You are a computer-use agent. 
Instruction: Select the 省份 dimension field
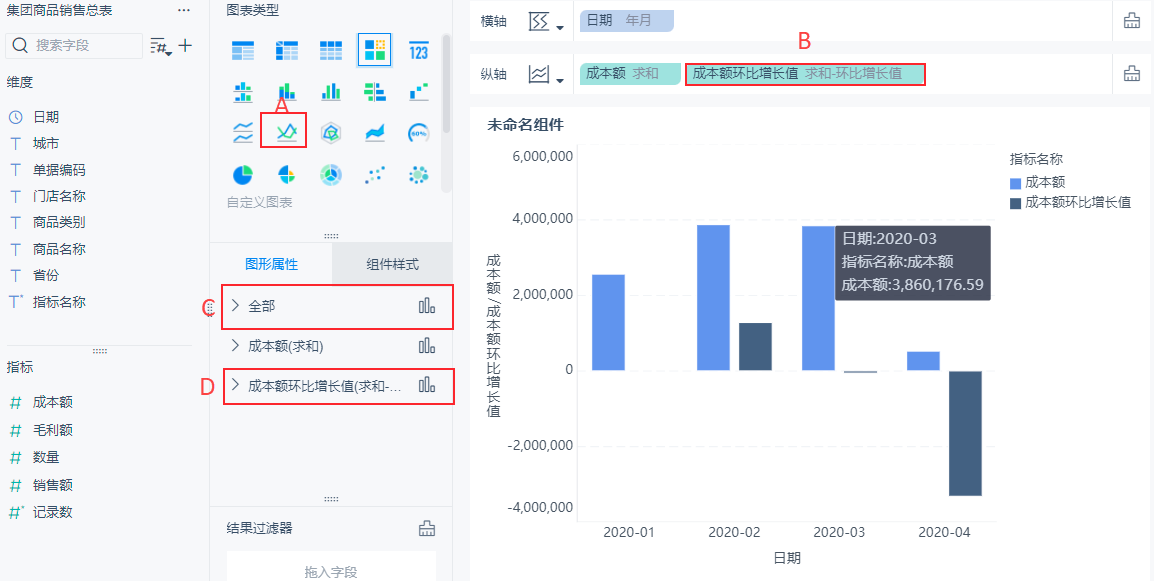46,275
